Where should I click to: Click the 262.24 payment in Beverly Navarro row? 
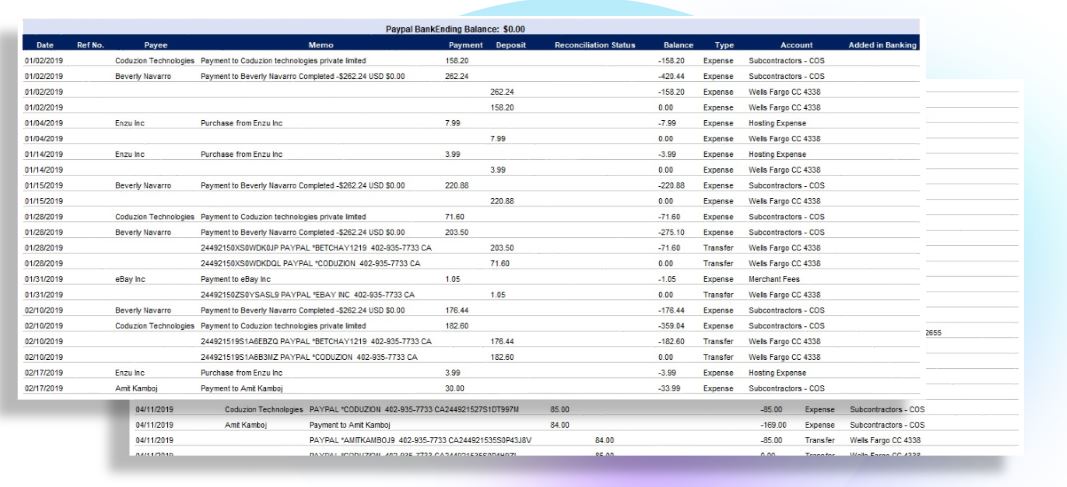pyautogui.click(x=457, y=76)
